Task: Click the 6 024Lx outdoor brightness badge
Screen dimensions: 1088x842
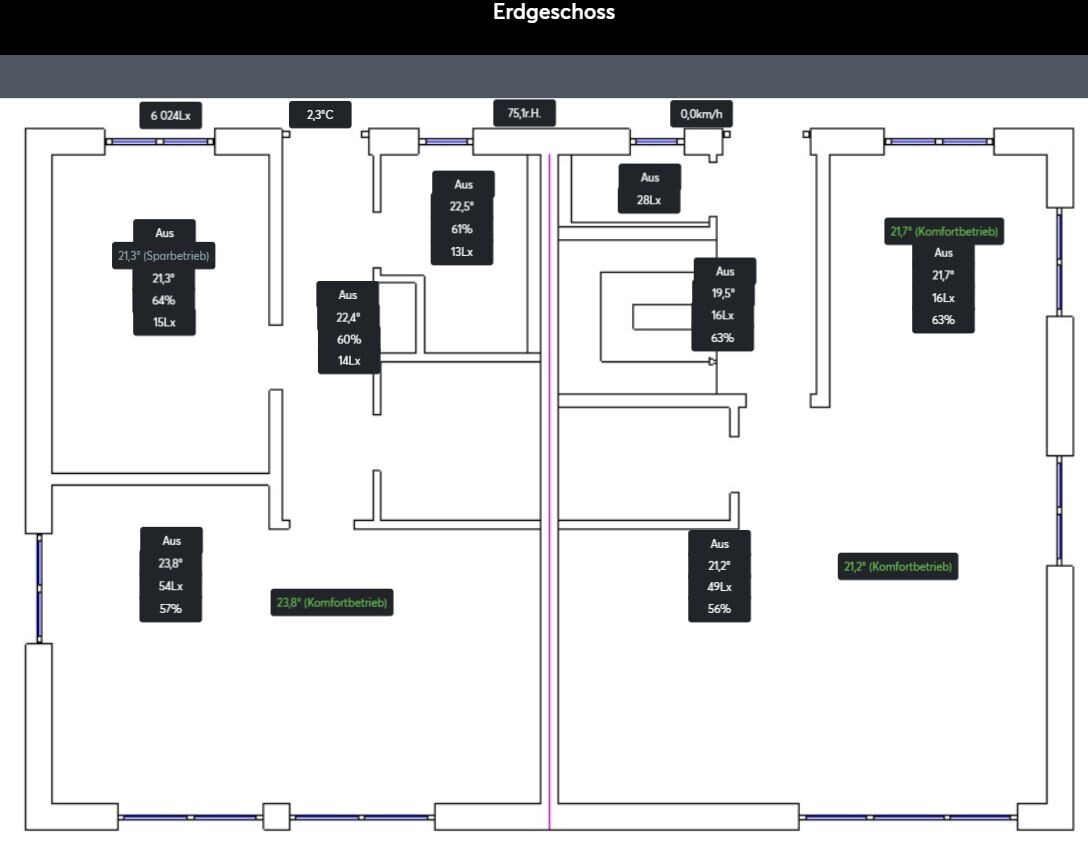Action: [x=170, y=116]
